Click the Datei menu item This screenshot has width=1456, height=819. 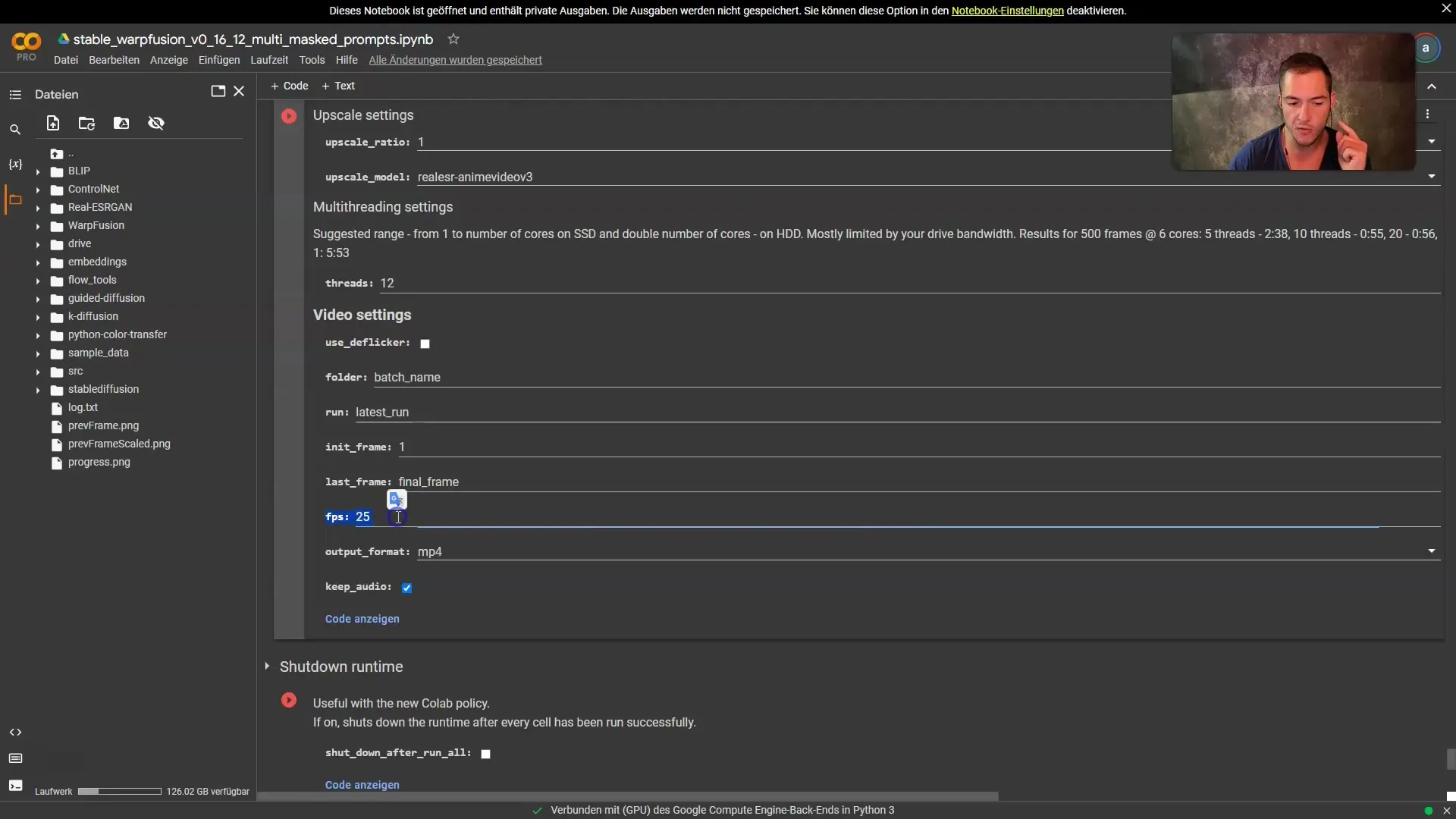pos(65,60)
